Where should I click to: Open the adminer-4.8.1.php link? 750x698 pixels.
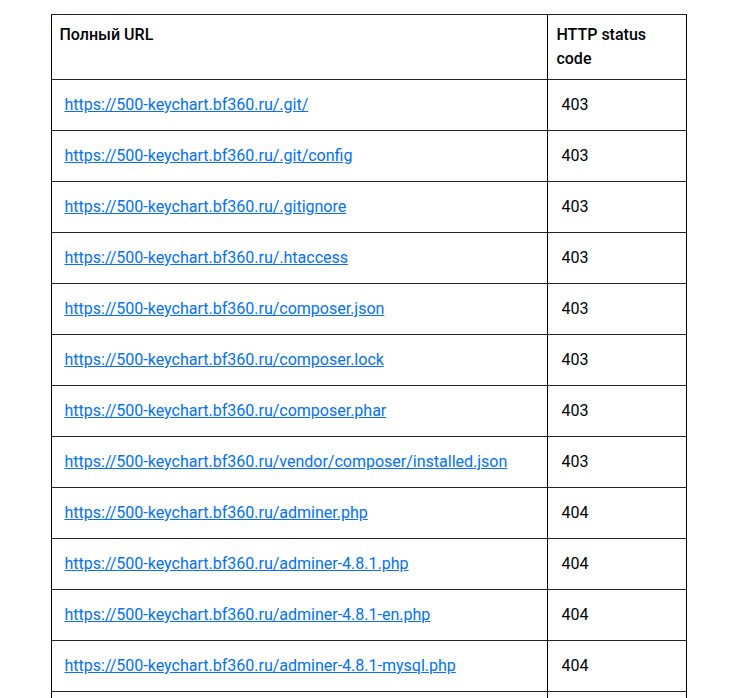pyautogui.click(x=236, y=564)
